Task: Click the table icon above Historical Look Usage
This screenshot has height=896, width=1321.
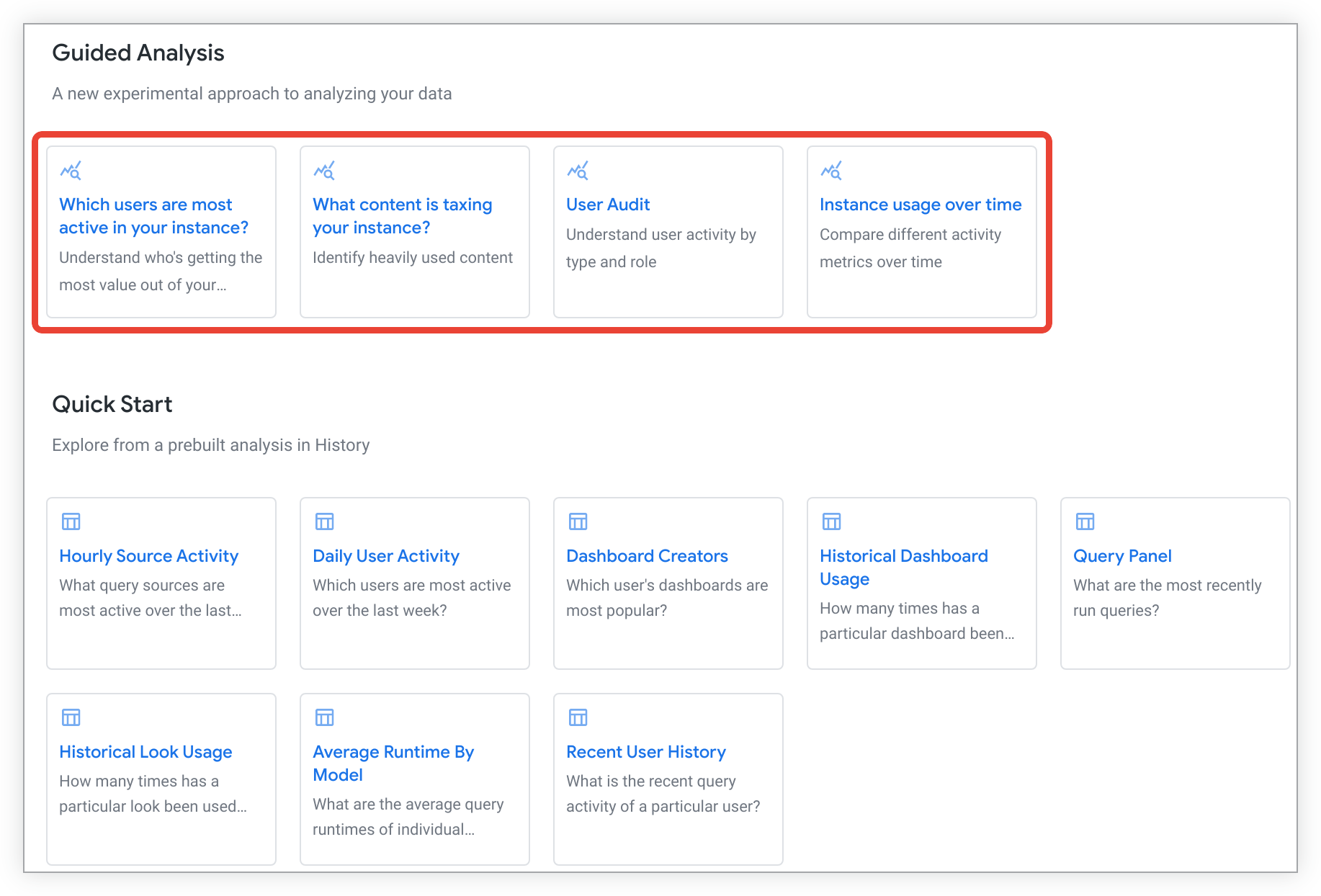Action: coord(71,717)
